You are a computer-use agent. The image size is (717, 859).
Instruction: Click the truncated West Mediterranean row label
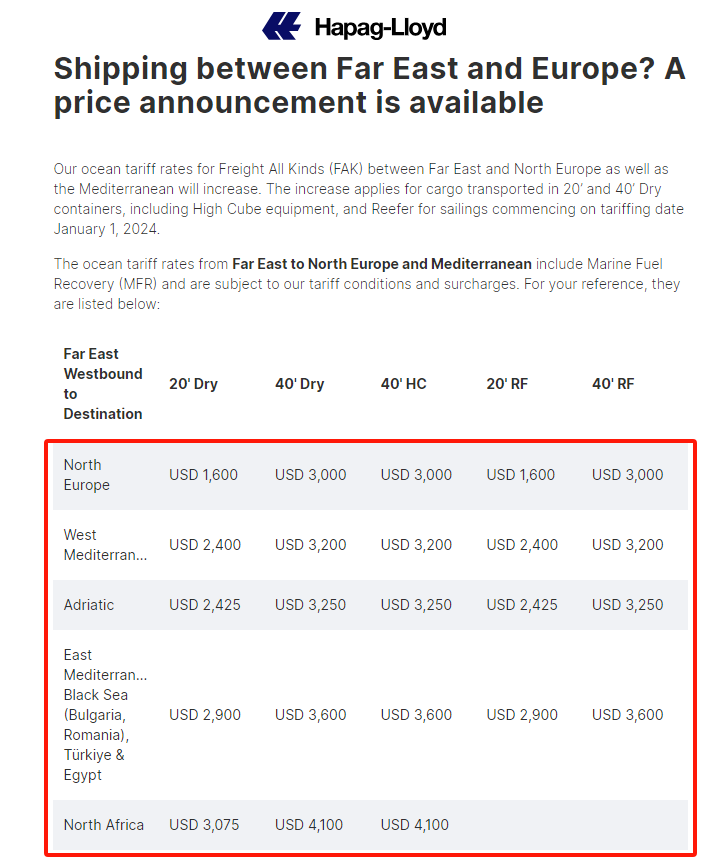(x=105, y=545)
